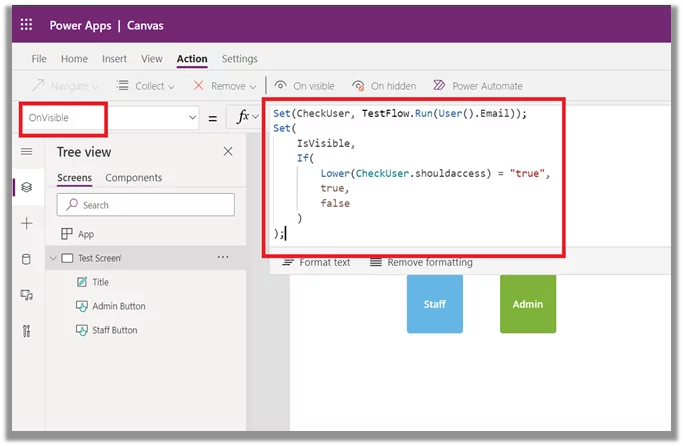Open the File menu

39,59
